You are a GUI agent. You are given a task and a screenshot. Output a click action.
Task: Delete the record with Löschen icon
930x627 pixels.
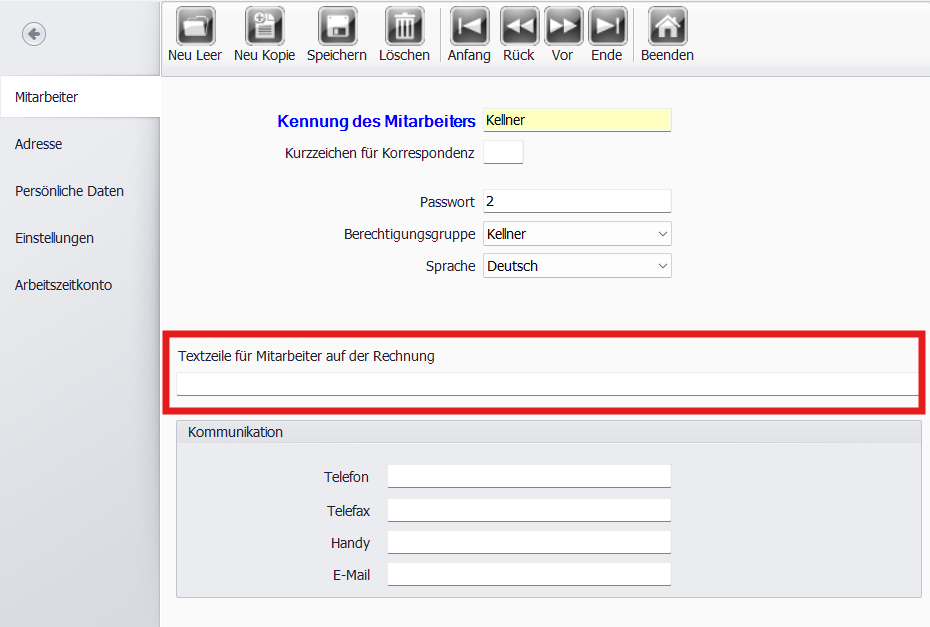(405, 26)
